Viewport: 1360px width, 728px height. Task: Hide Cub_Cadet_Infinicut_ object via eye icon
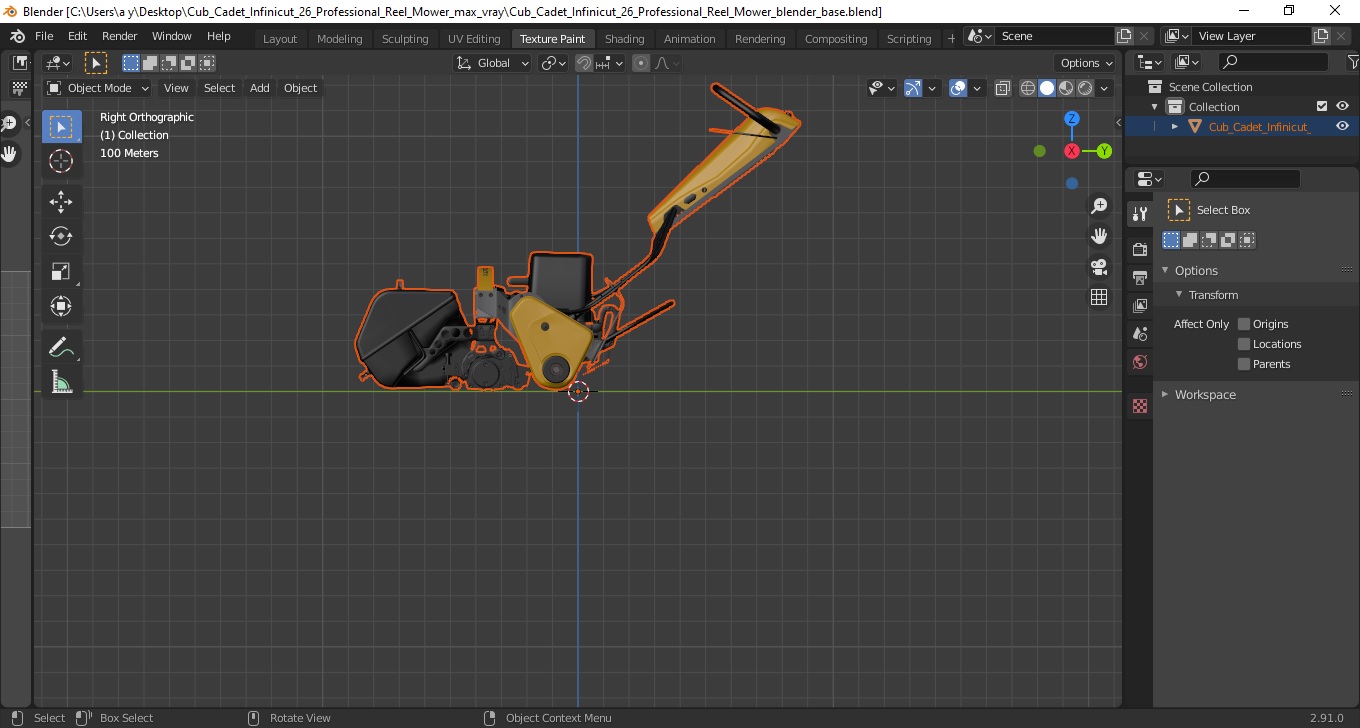(1342, 126)
